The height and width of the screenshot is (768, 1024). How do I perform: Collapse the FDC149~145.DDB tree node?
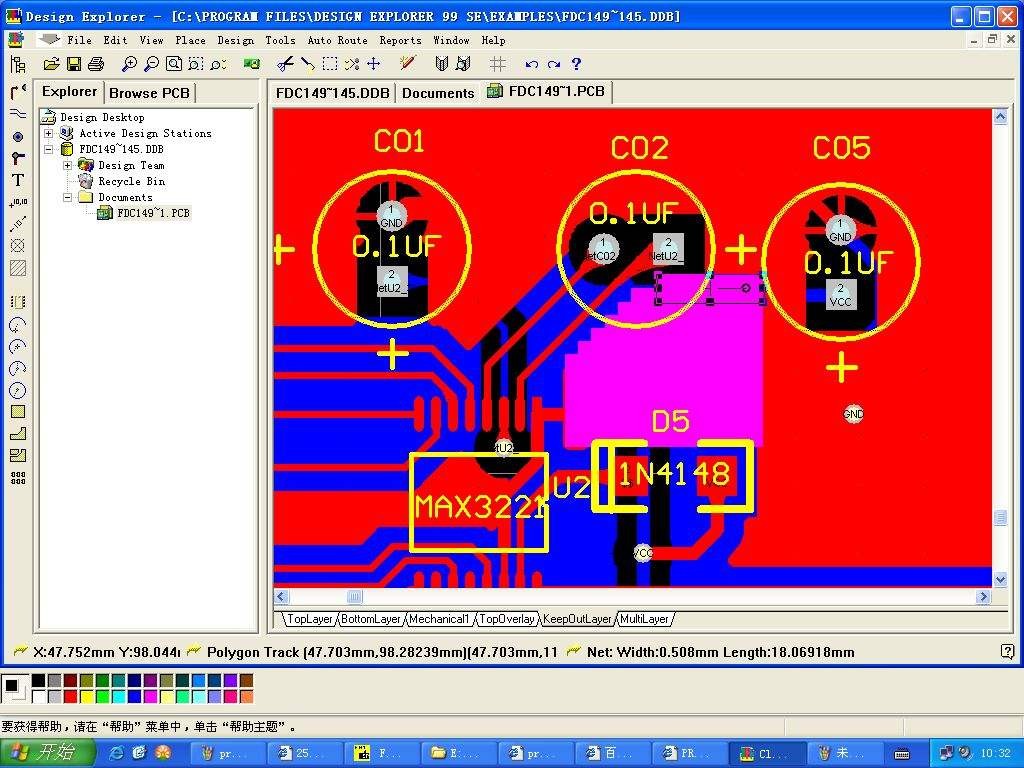(49, 149)
